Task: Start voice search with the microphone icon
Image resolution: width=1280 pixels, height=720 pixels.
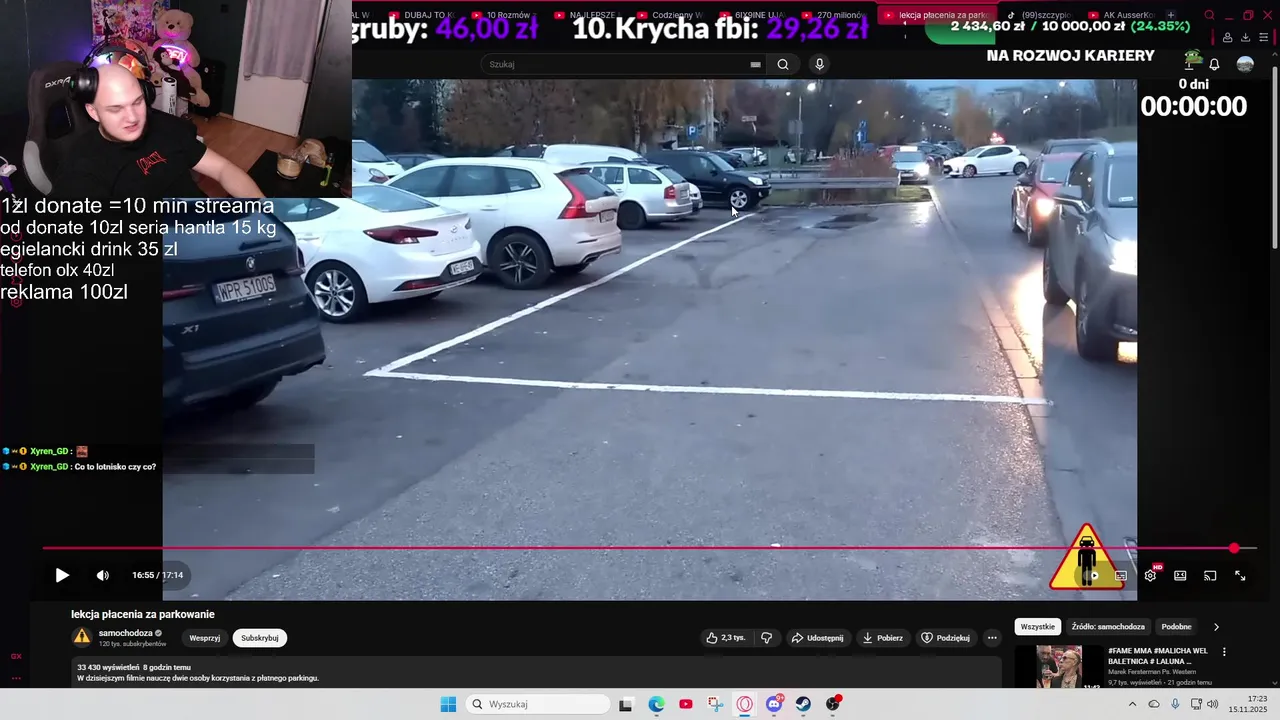Action: [820, 64]
